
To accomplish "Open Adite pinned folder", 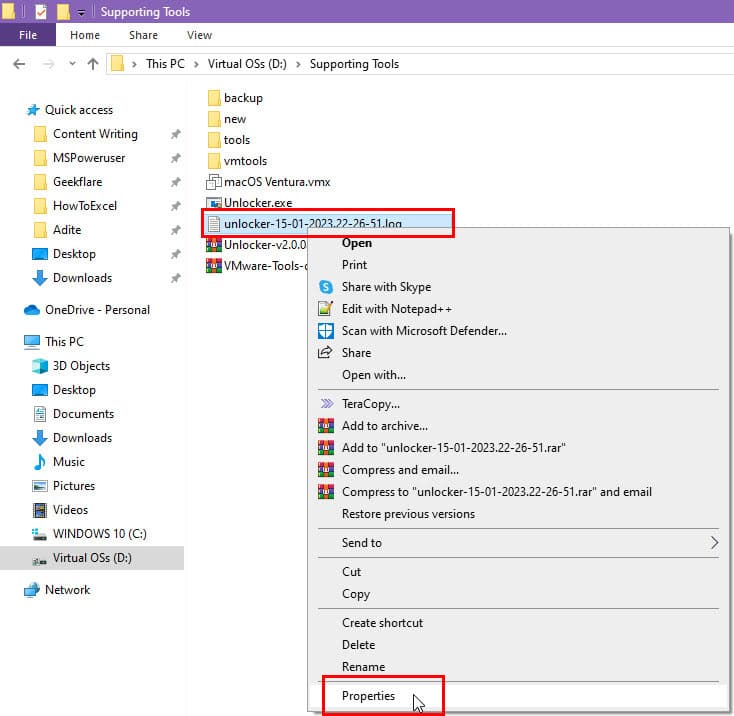I will click(x=67, y=230).
